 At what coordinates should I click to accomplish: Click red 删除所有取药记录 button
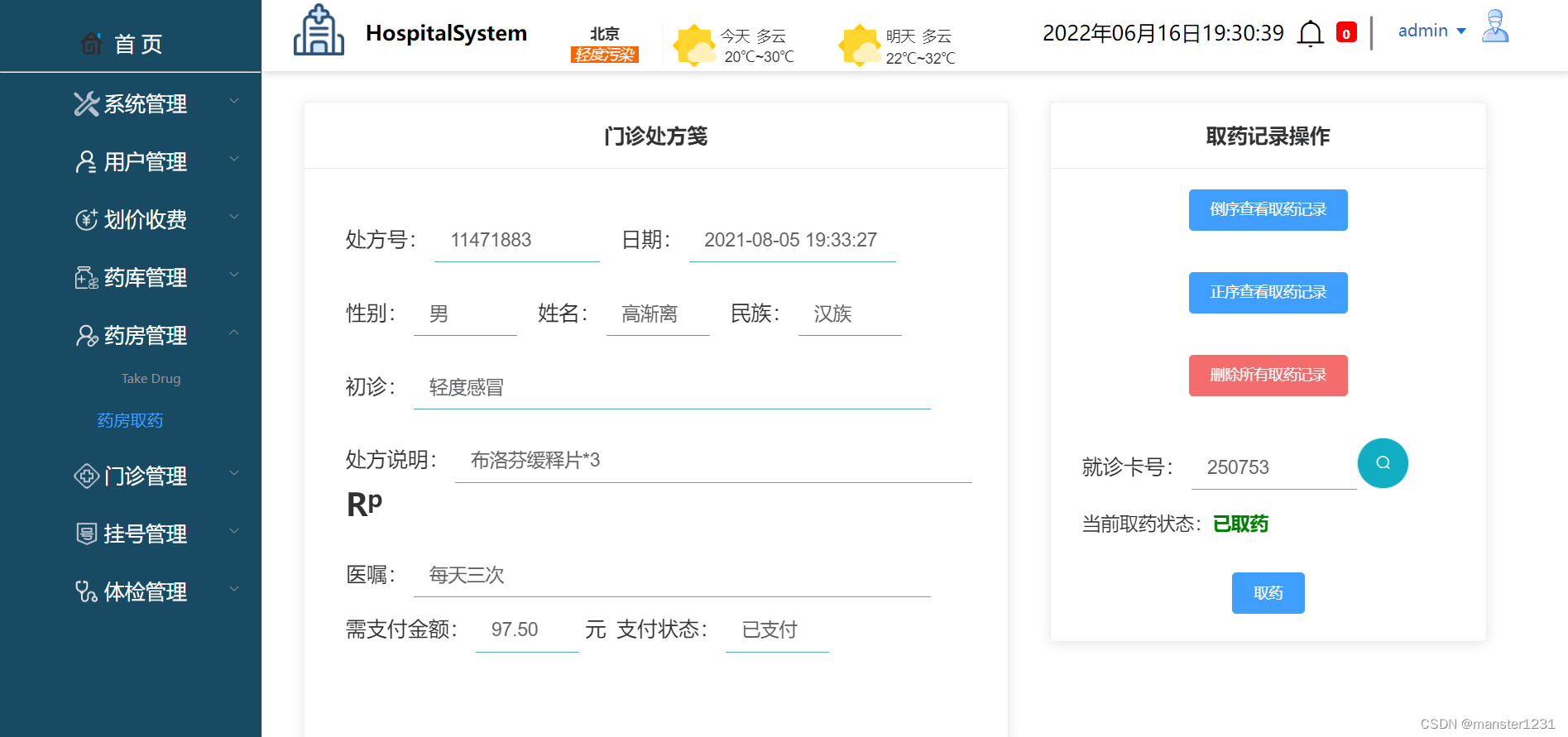coord(1268,376)
